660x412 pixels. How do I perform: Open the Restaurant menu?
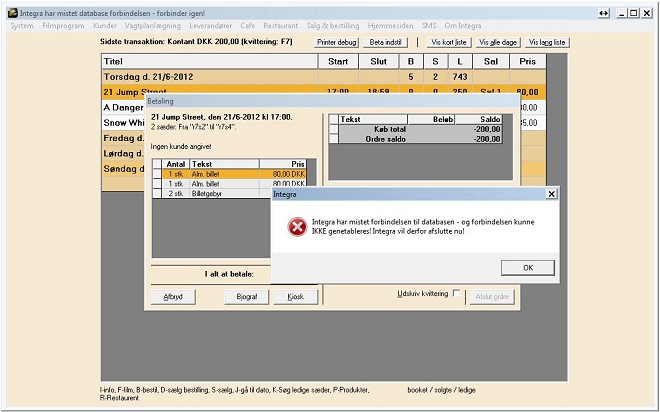280,26
